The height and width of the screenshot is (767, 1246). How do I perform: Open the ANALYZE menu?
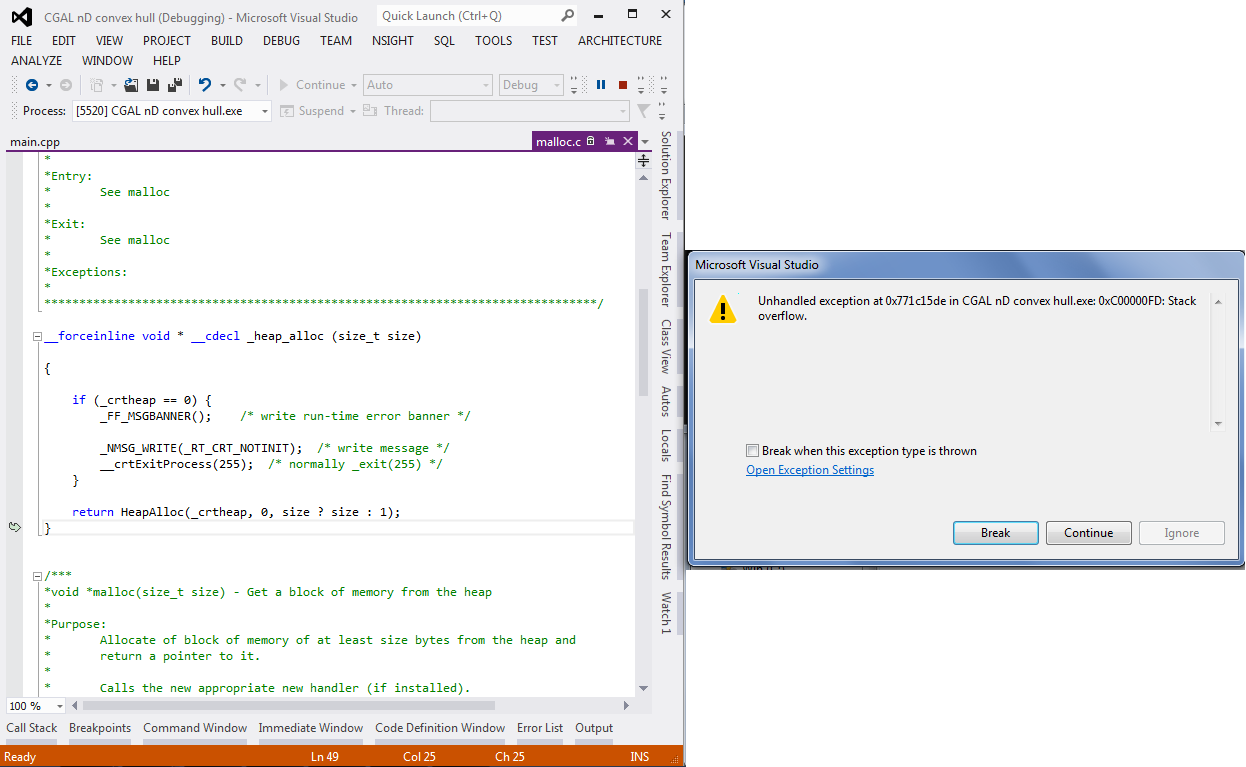point(37,61)
